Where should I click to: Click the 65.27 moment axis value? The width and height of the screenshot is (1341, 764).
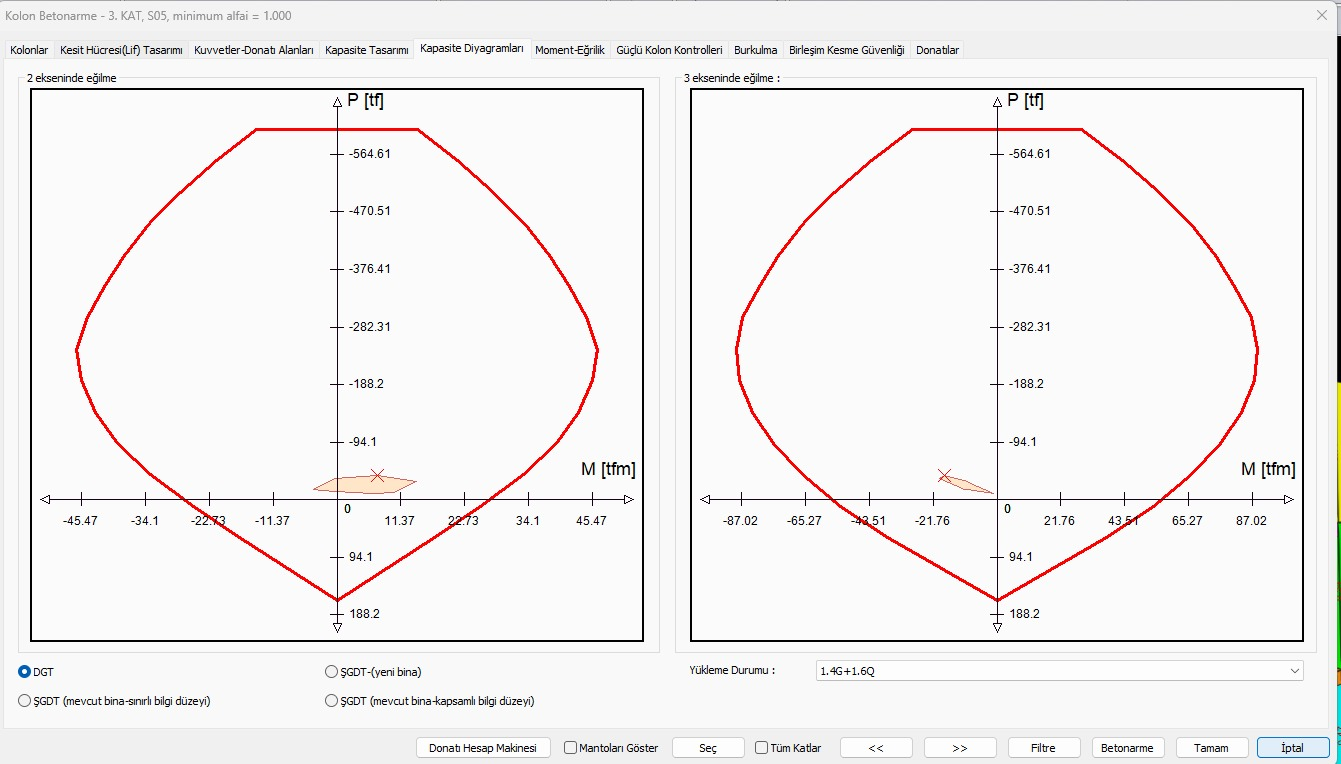point(1187,521)
